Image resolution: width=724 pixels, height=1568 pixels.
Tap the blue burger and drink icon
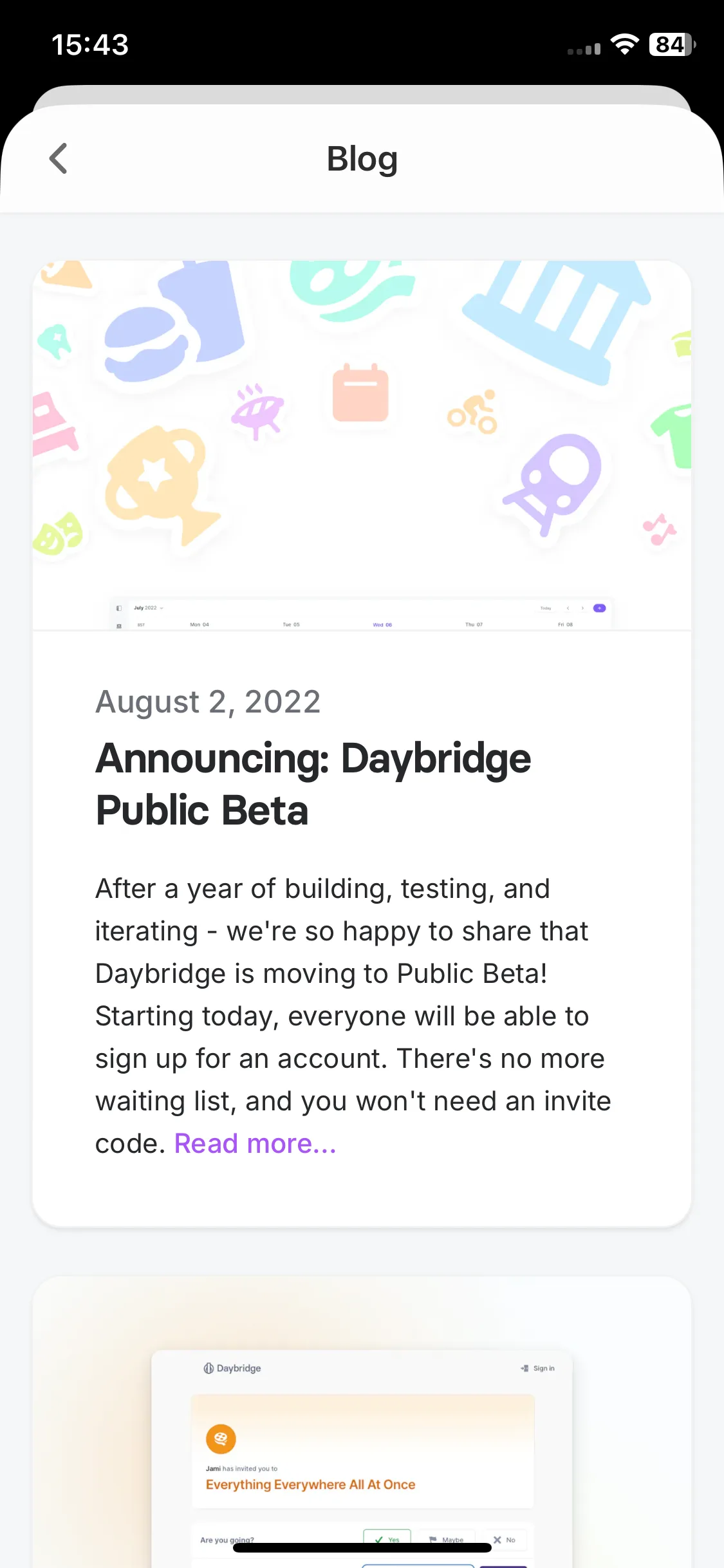click(x=174, y=322)
